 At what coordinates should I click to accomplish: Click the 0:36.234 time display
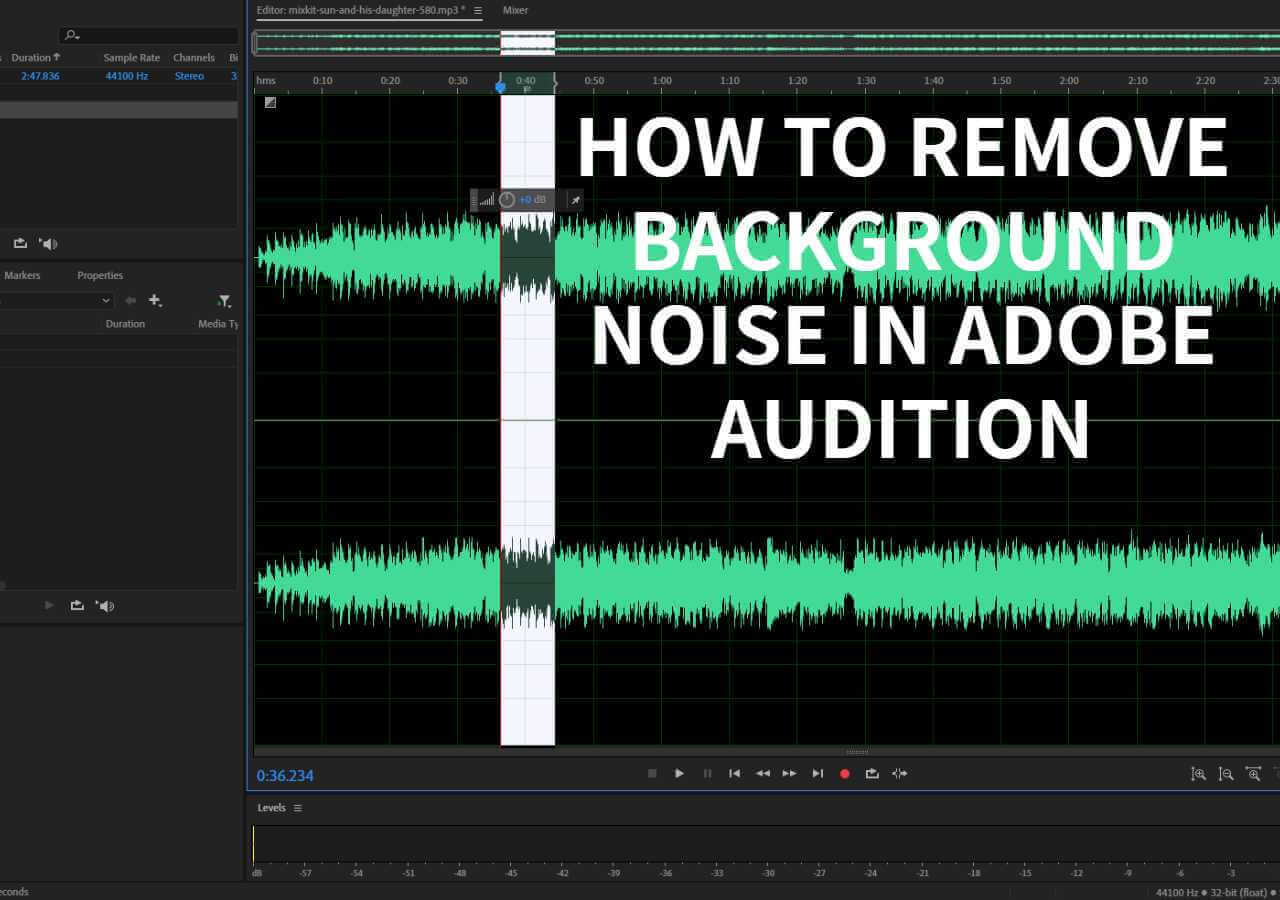pyautogui.click(x=285, y=775)
